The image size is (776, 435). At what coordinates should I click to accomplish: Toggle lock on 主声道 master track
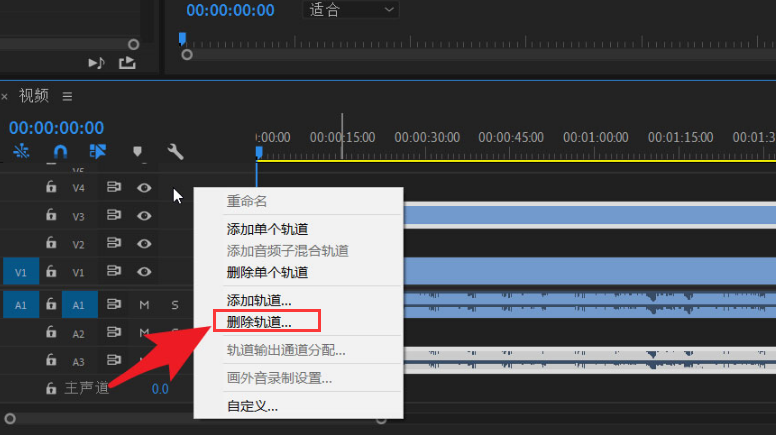click(x=51, y=388)
